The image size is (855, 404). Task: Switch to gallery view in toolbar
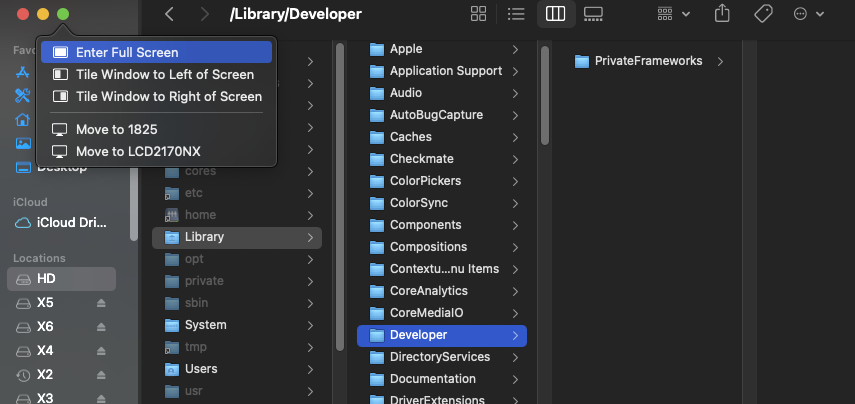(593, 14)
